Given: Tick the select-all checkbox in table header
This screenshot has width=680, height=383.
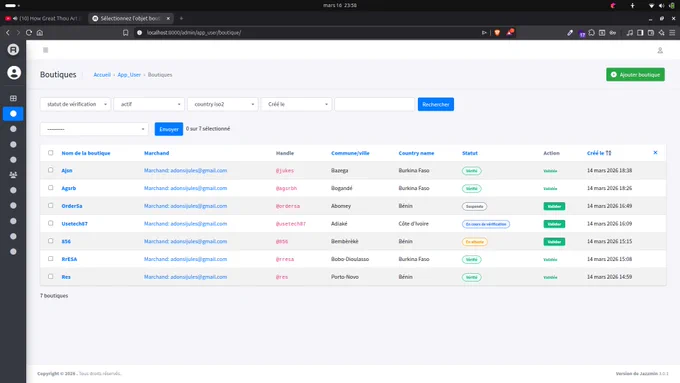Looking at the screenshot, I should coord(51,153).
